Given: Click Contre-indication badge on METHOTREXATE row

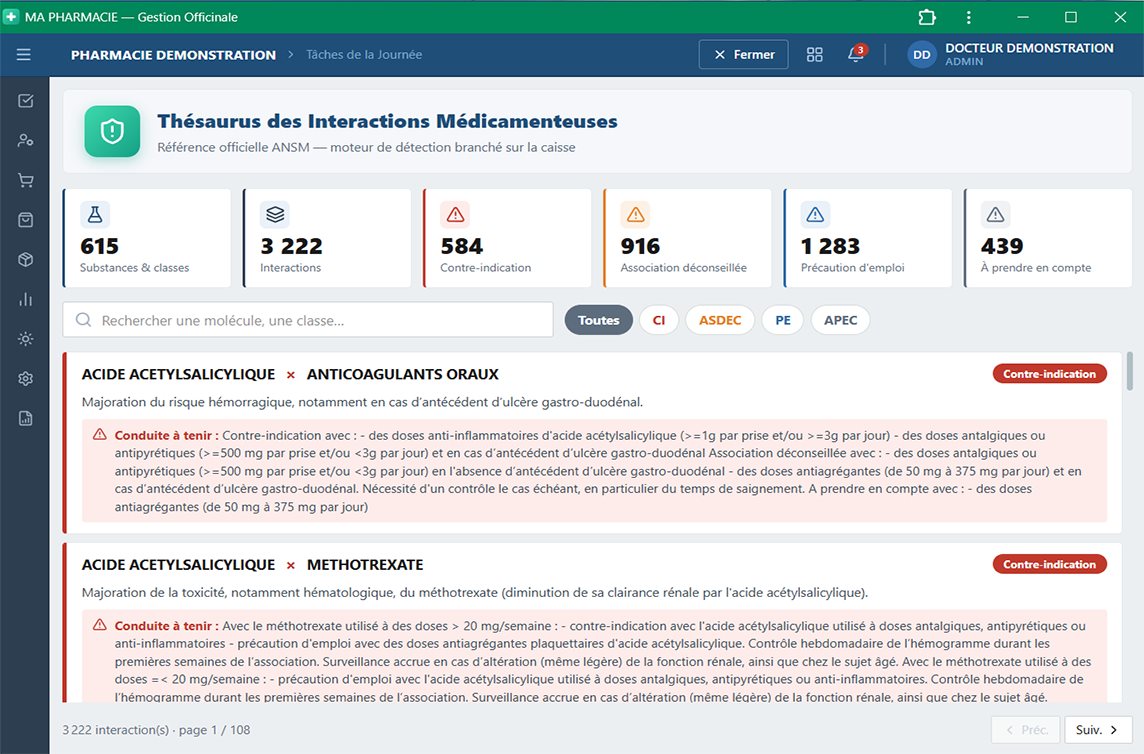Looking at the screenshot, I should (x=1049, y=564).
